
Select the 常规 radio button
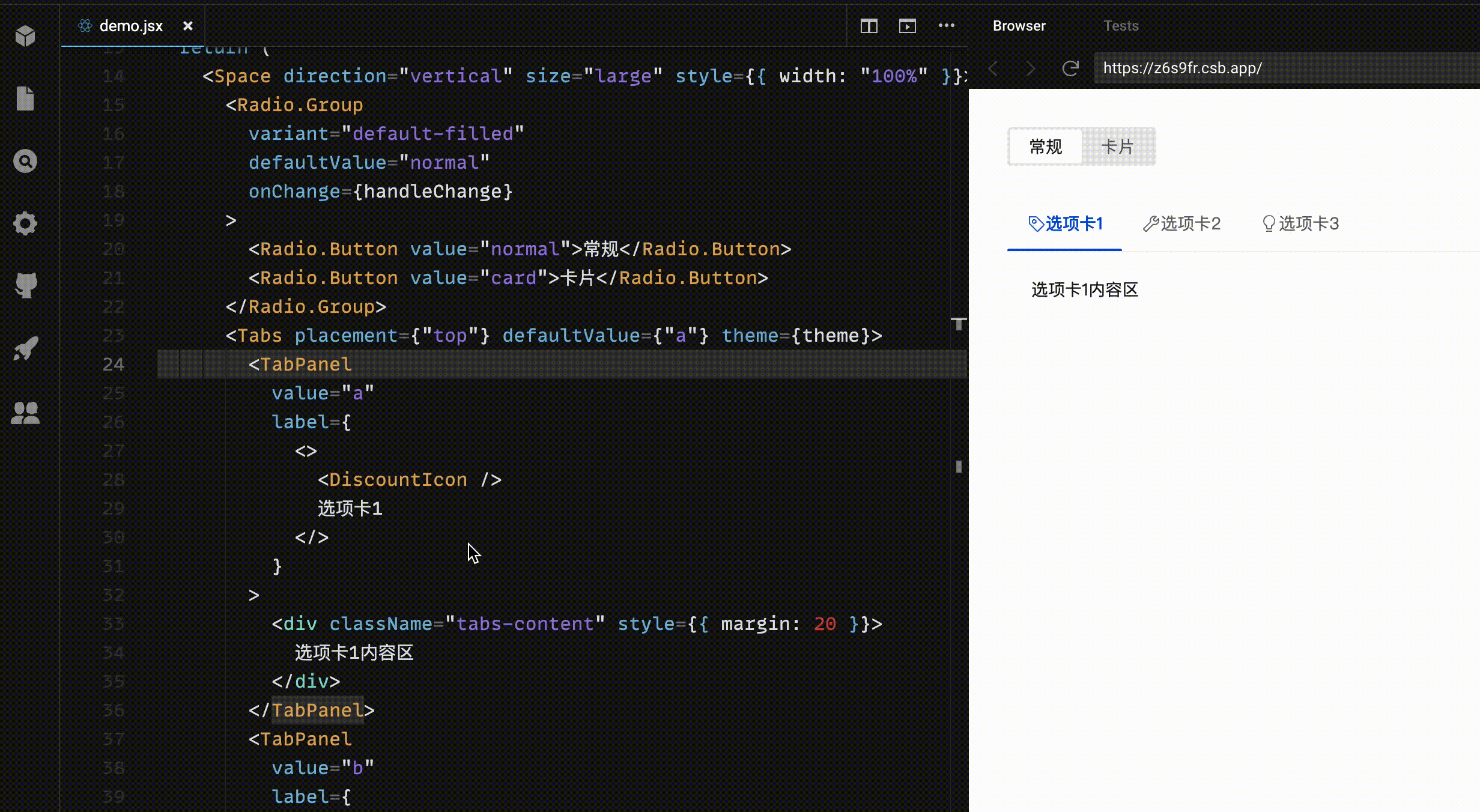coord(1045,146)
